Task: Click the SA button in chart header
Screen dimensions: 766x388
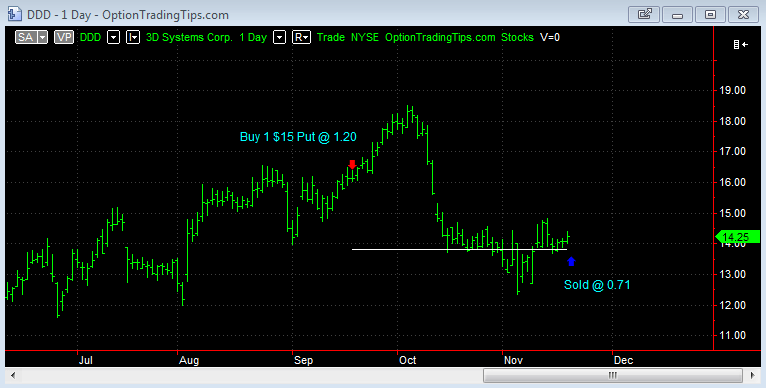Action: (x=26, y=37)
